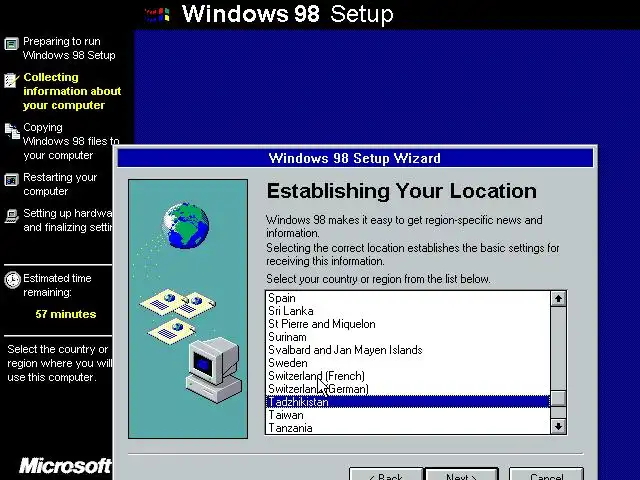Click the Preparing to run Setup step icon
The image size is (640, 480).
[x=11, y=43]
